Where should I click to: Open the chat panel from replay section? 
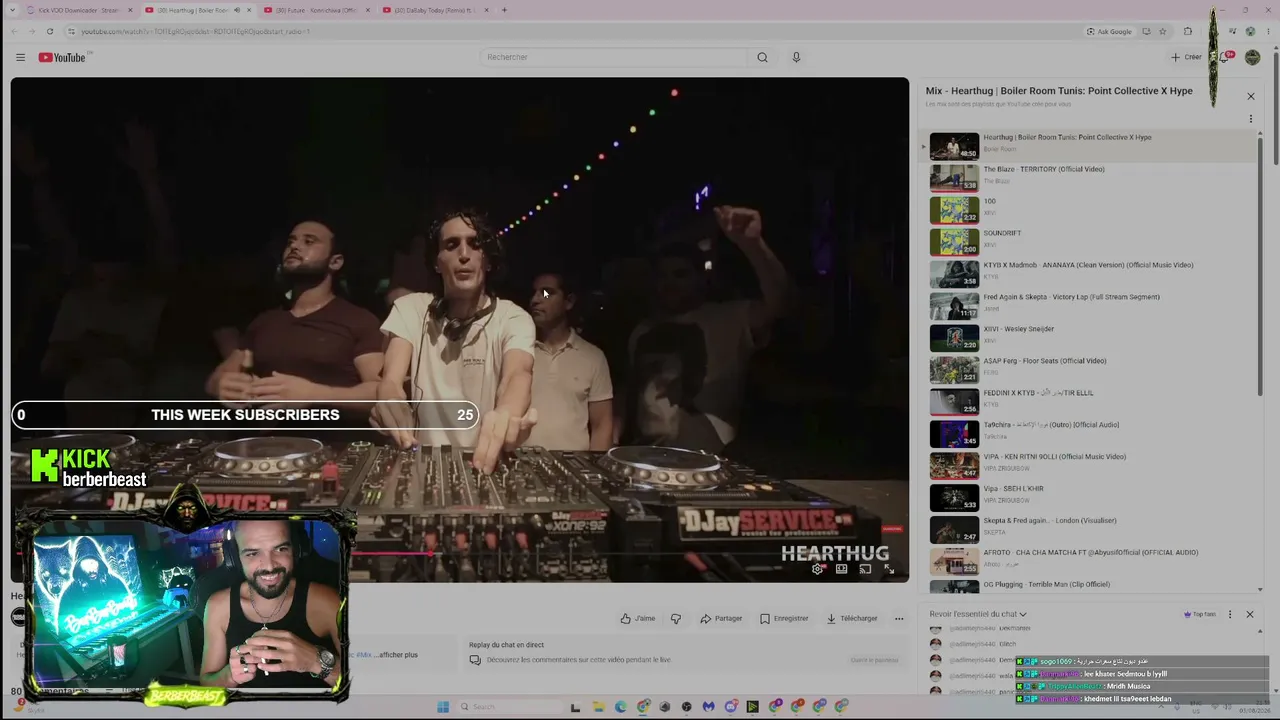pos(874,660)
